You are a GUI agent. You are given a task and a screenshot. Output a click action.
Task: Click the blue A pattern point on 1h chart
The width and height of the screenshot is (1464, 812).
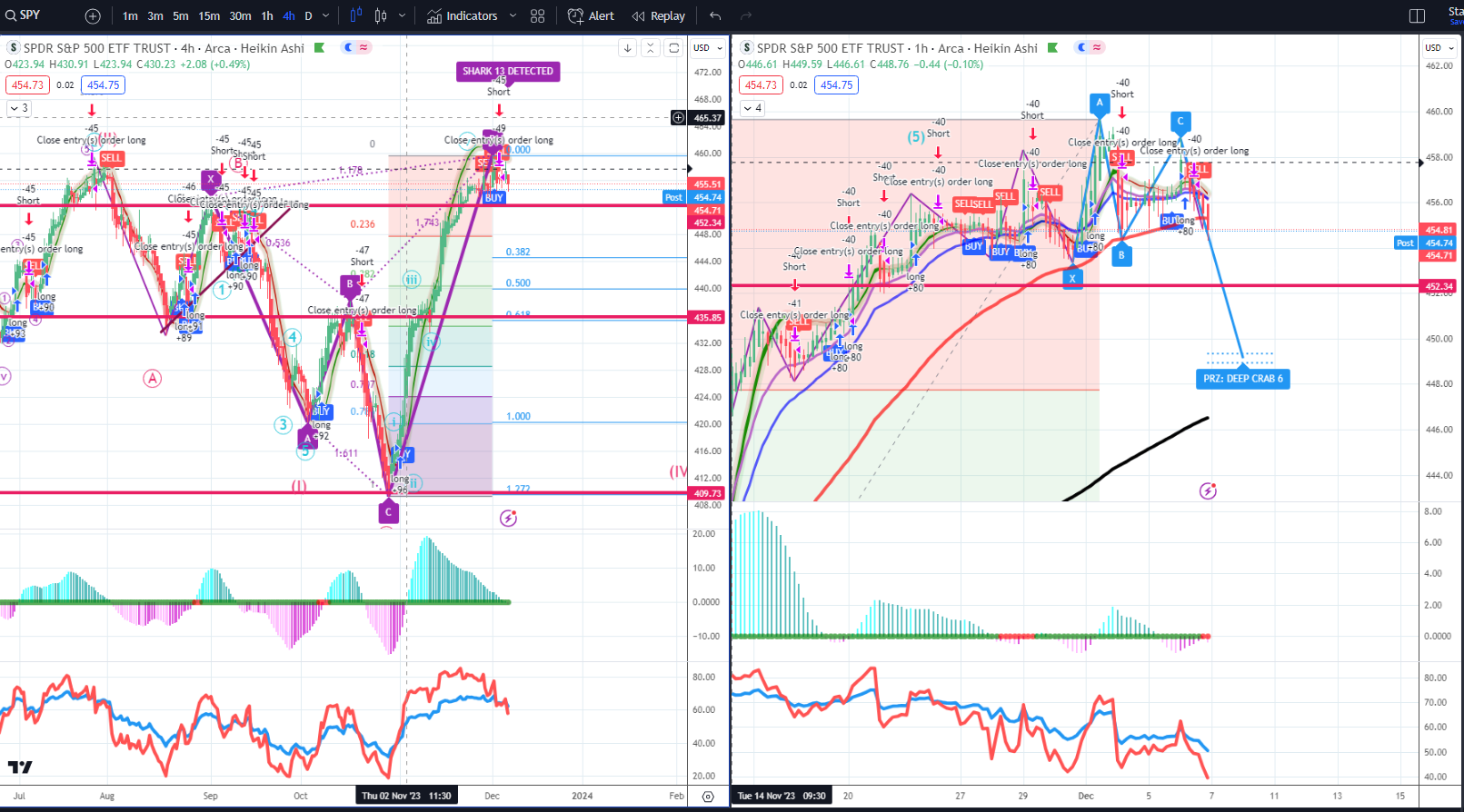click(x=1100, y=103)
